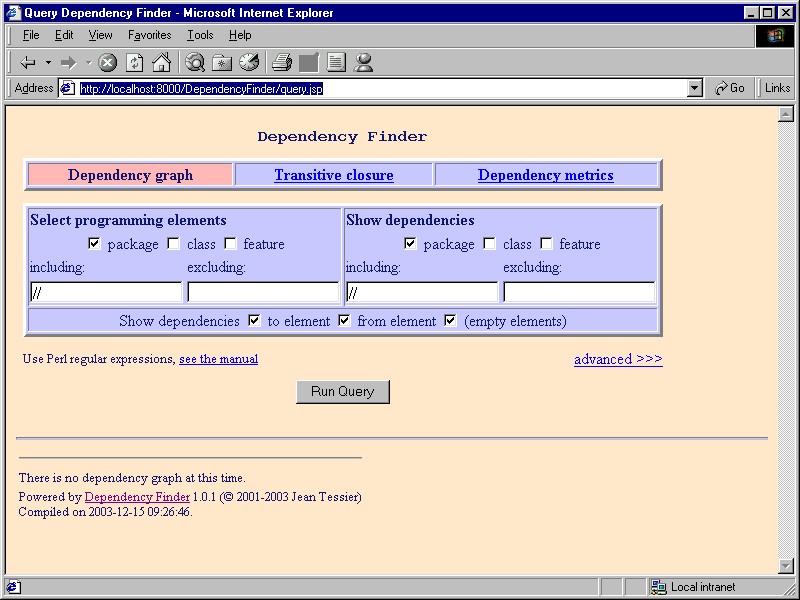Open the Back button history dropdown arrow
The width and height of the screenshot is (800, 600).
48,62
